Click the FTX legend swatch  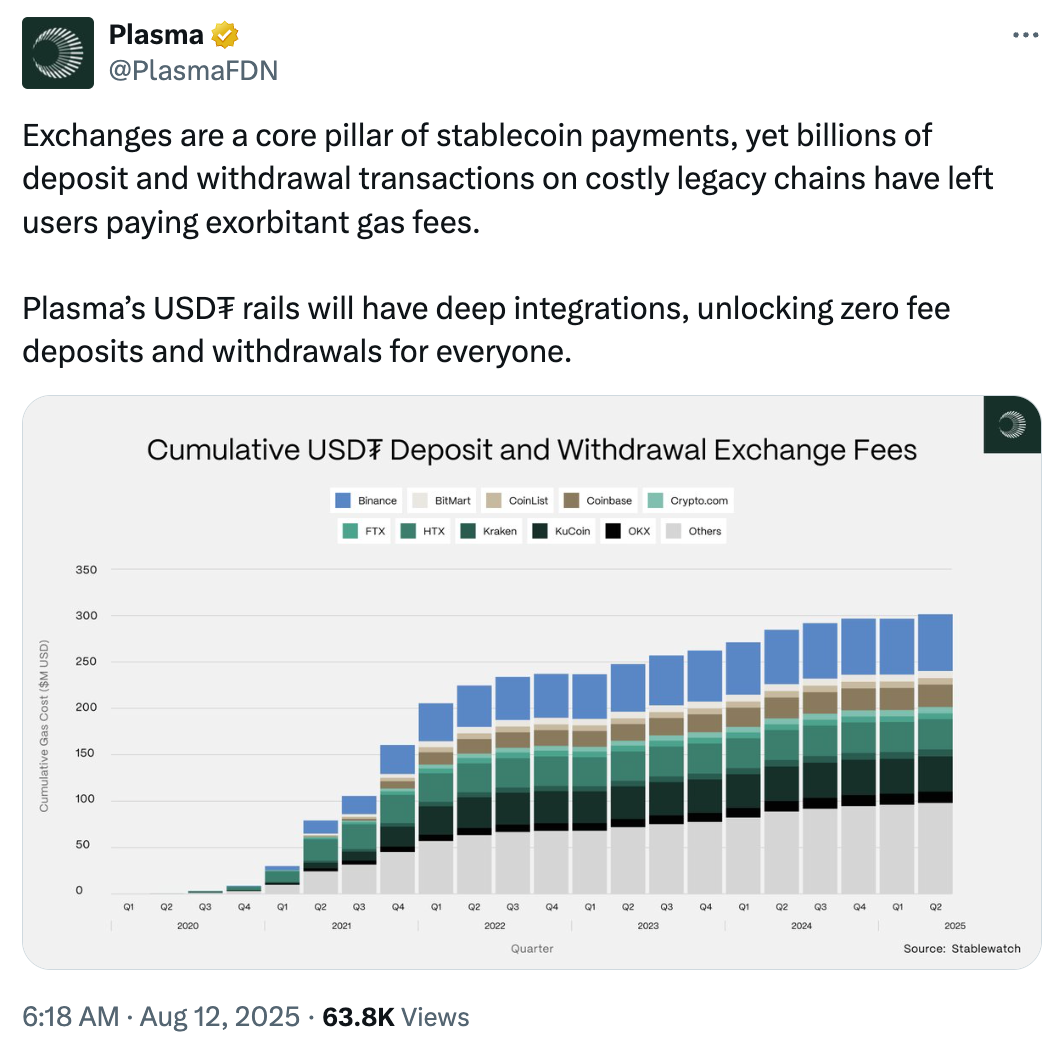tap(351, 531)
